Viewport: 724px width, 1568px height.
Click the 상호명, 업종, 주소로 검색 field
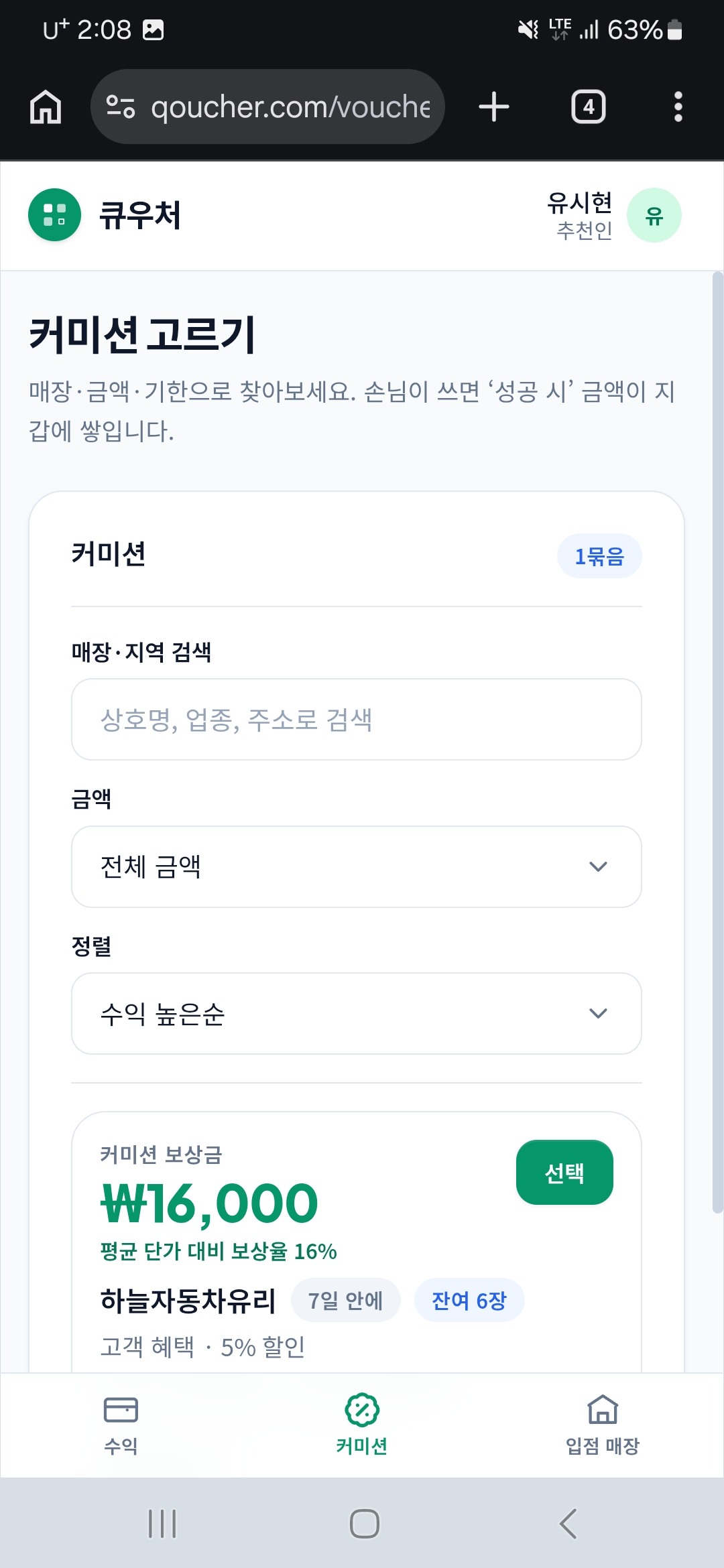pyautogui.click(x=357, y=720)
